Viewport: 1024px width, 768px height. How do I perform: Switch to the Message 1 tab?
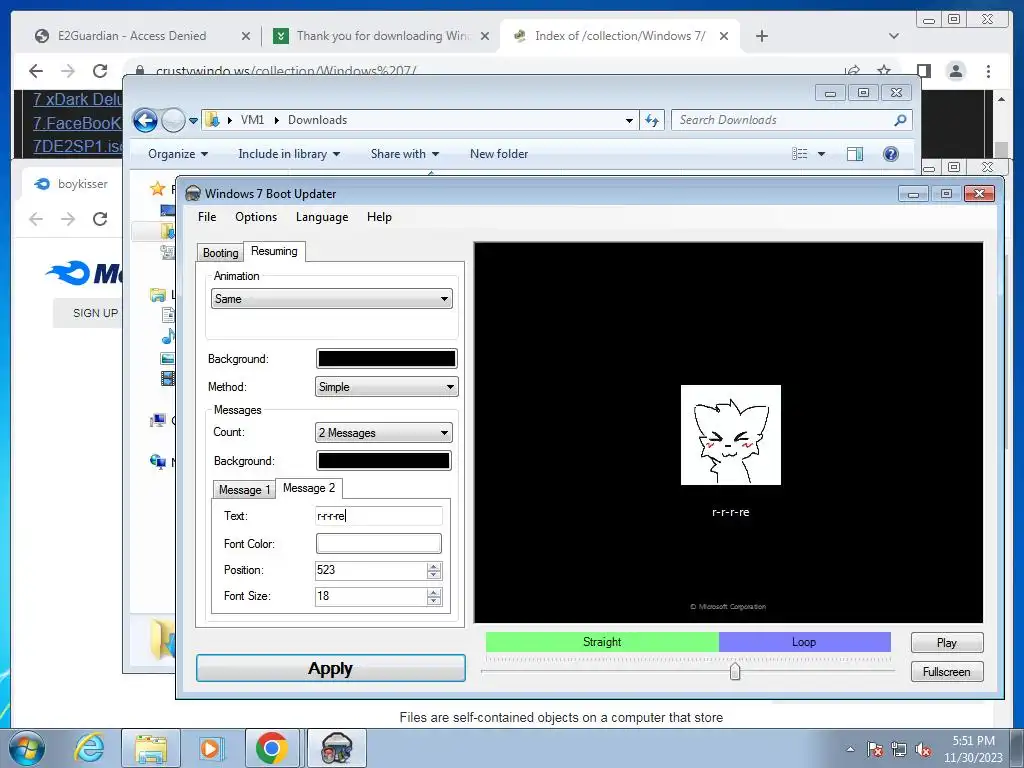(244, 490)
